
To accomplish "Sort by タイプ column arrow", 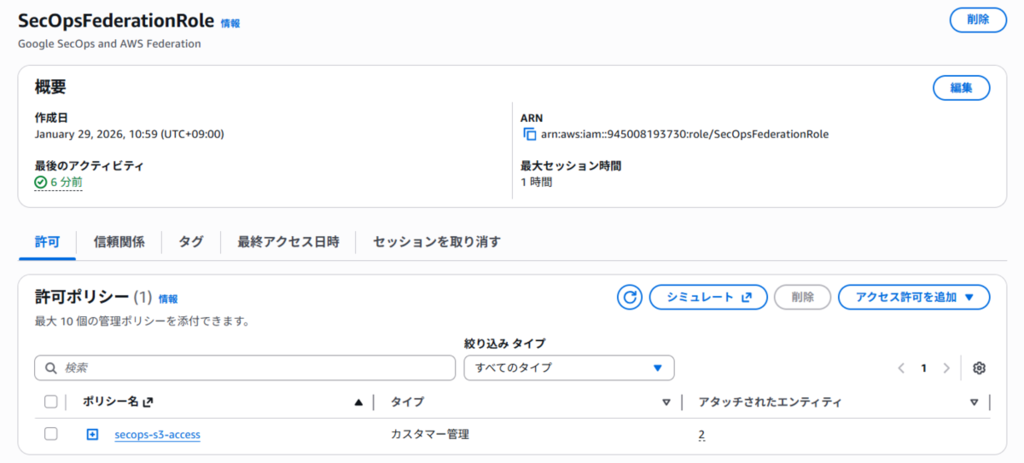I will pyautogui.click(x=666, y=402).
